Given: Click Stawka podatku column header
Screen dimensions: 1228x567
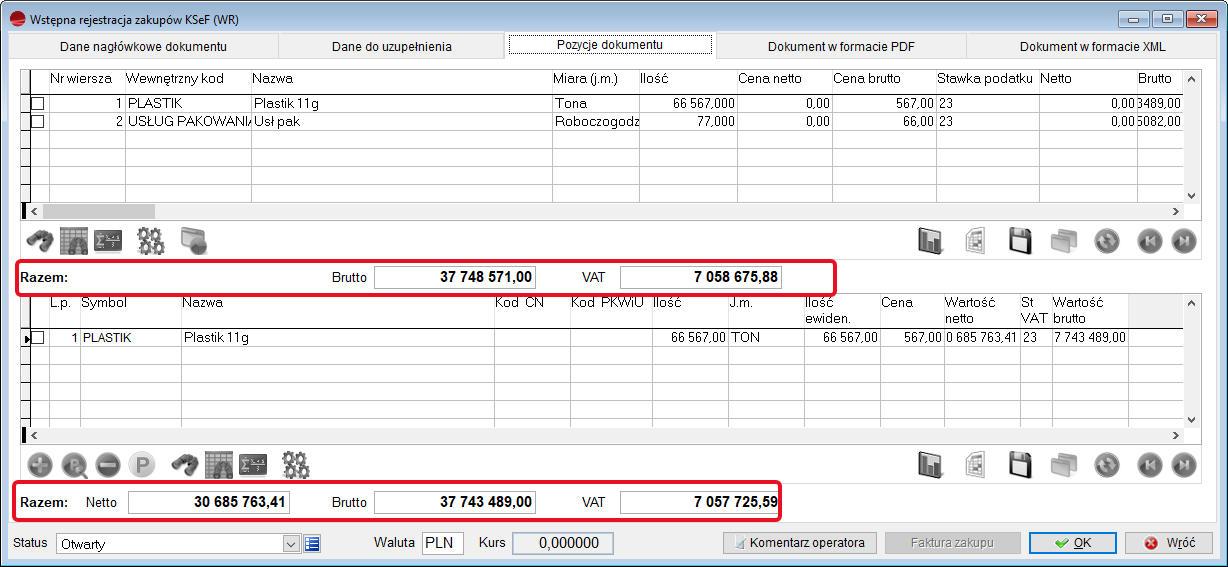Looking at the screenshot, I should [x=987, y=78].
